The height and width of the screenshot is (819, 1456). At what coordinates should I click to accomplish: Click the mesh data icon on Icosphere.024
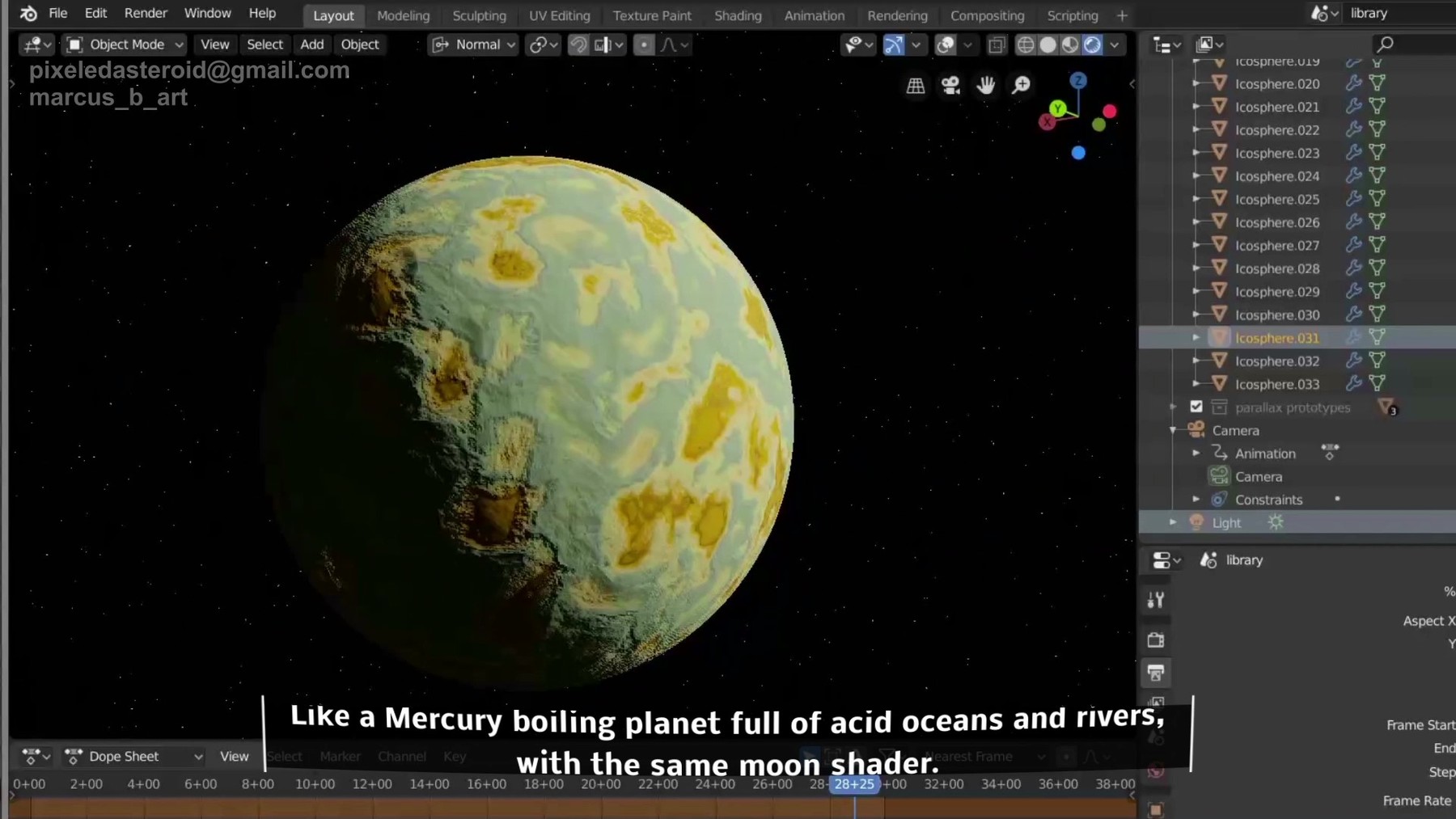1378,175
